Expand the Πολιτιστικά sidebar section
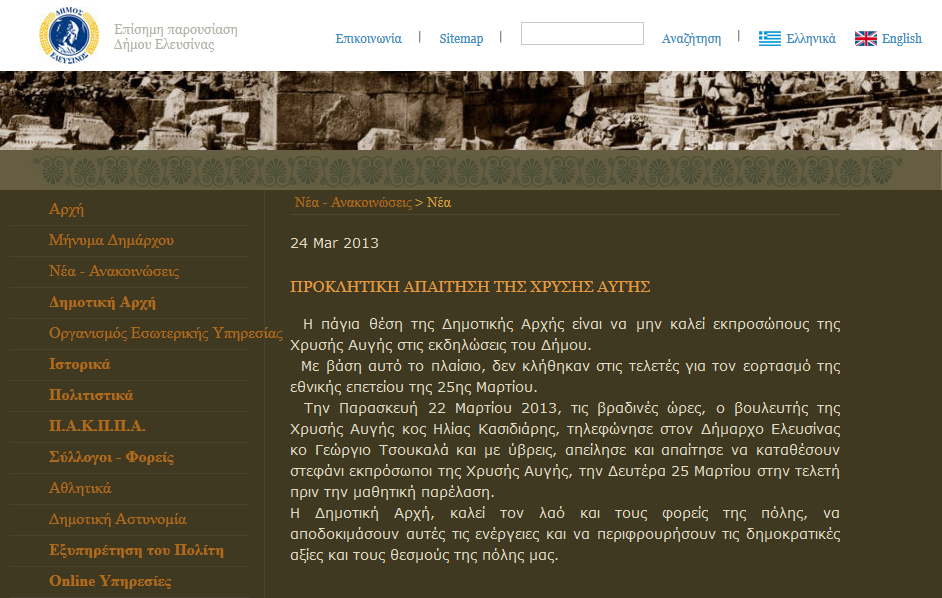 [x=90, y=396]
